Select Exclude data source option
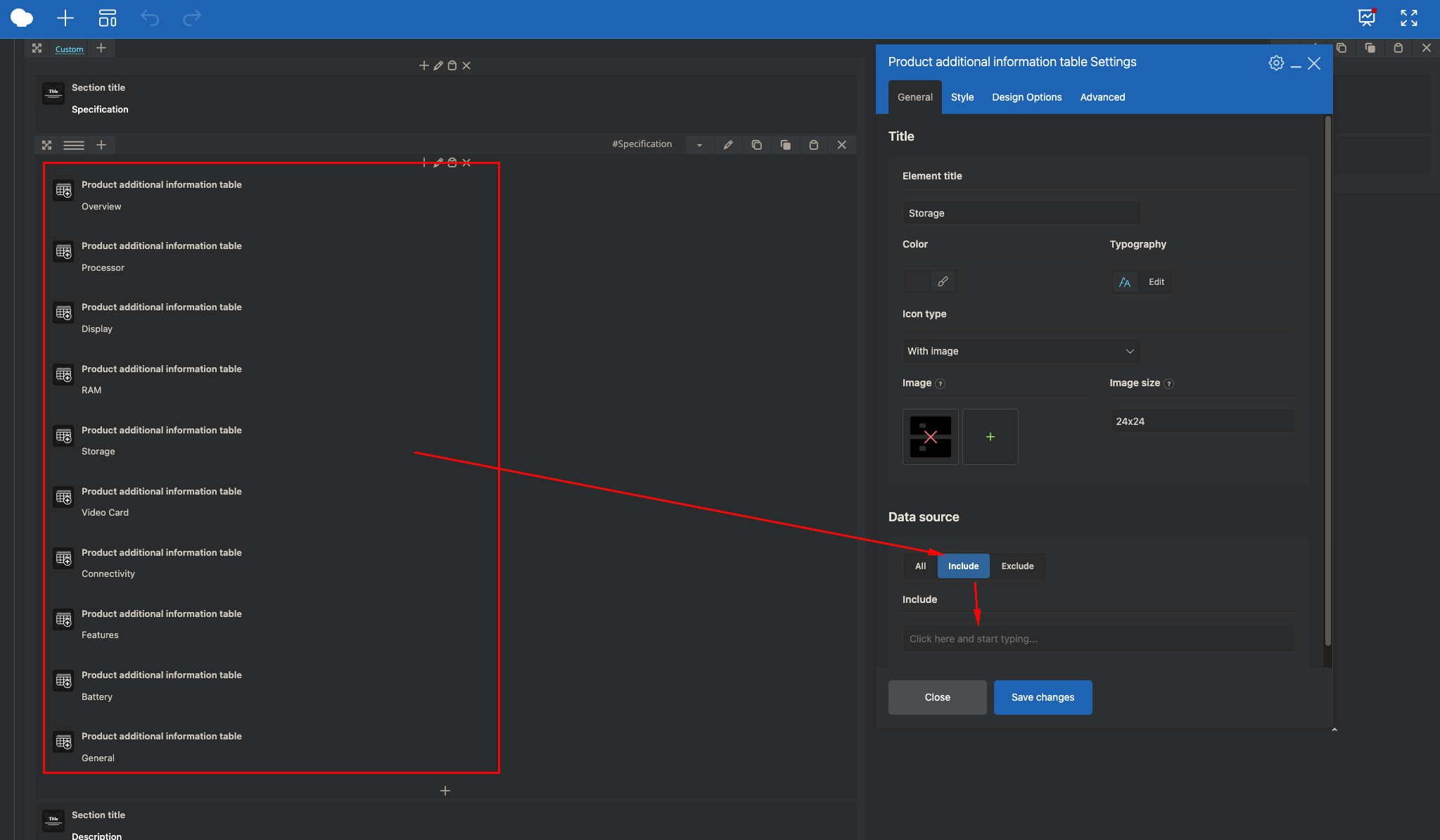 point(1018,566)
